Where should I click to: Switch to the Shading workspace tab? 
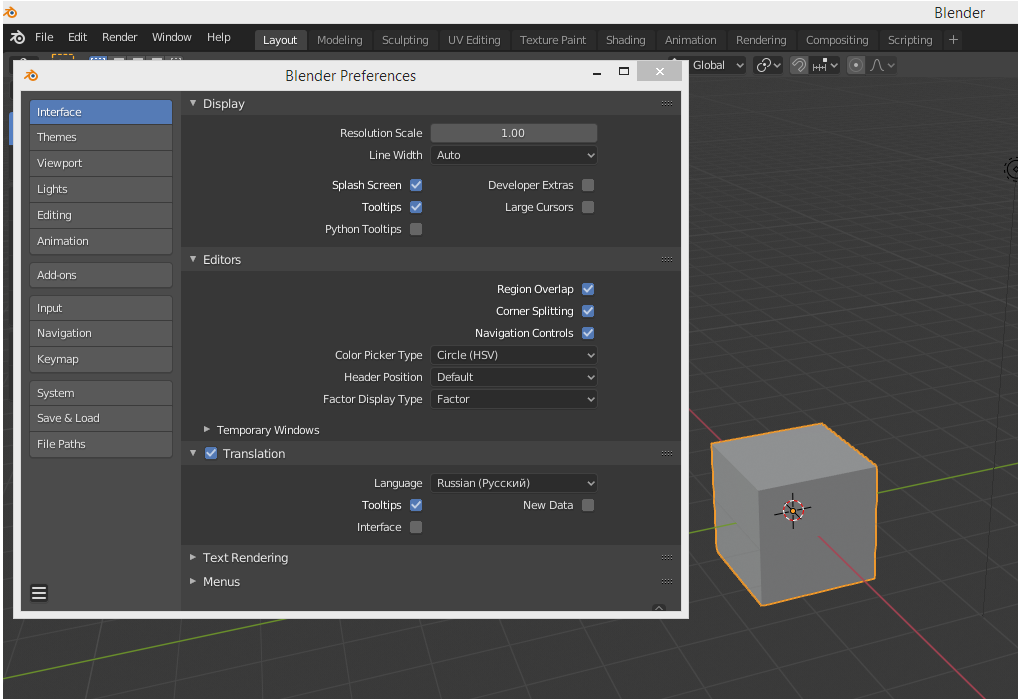[625, 40]
